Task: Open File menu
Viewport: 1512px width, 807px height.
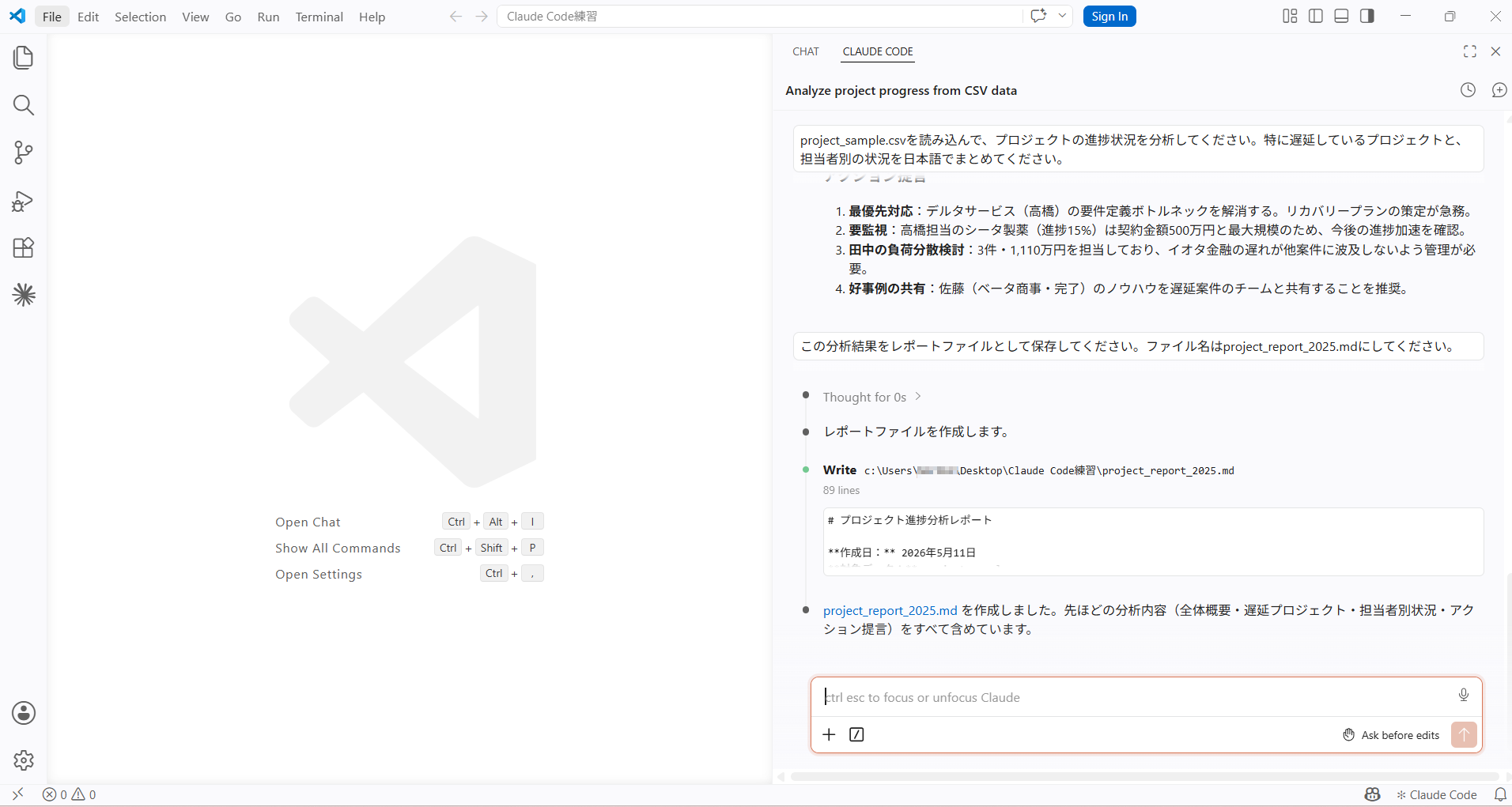Action: [52, 17]
